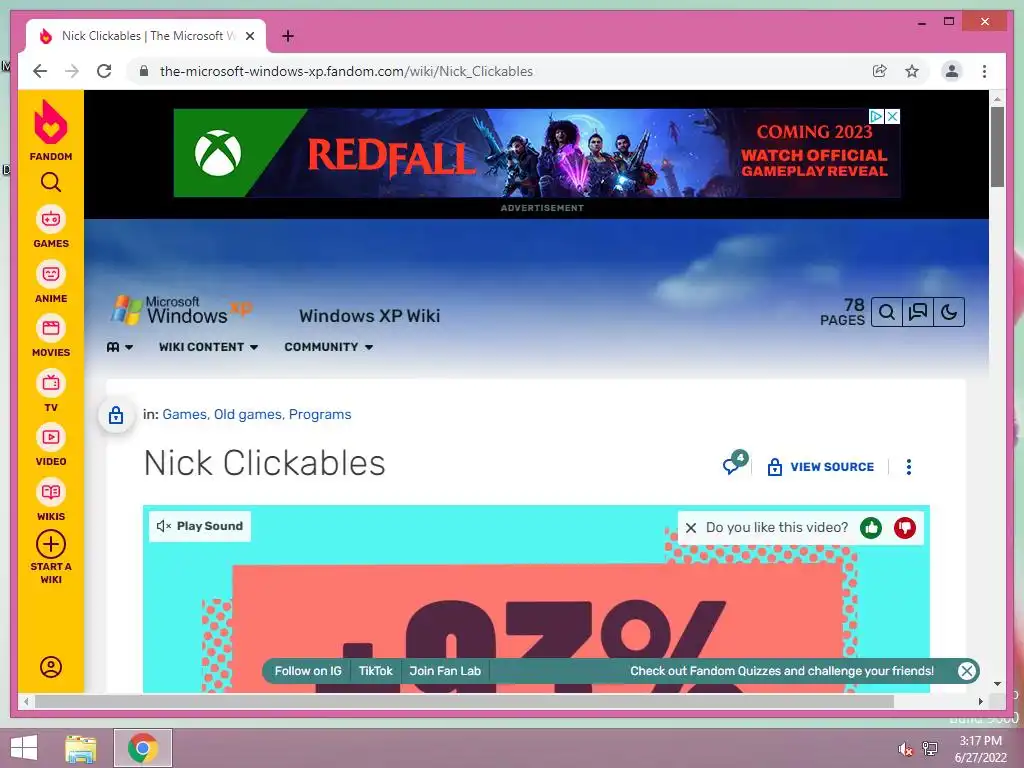
Task: Open the Old games category link
Action: tap(248, 415)
